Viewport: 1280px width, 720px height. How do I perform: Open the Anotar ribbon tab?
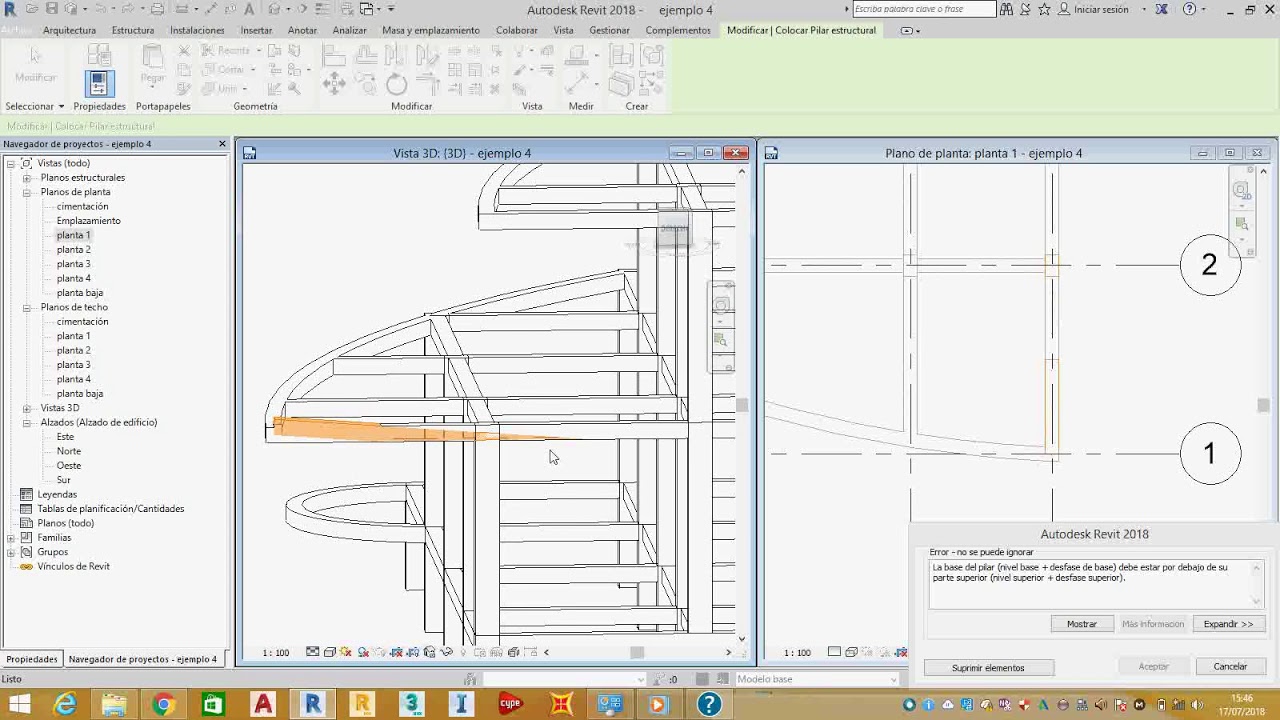tap(302, 30)
